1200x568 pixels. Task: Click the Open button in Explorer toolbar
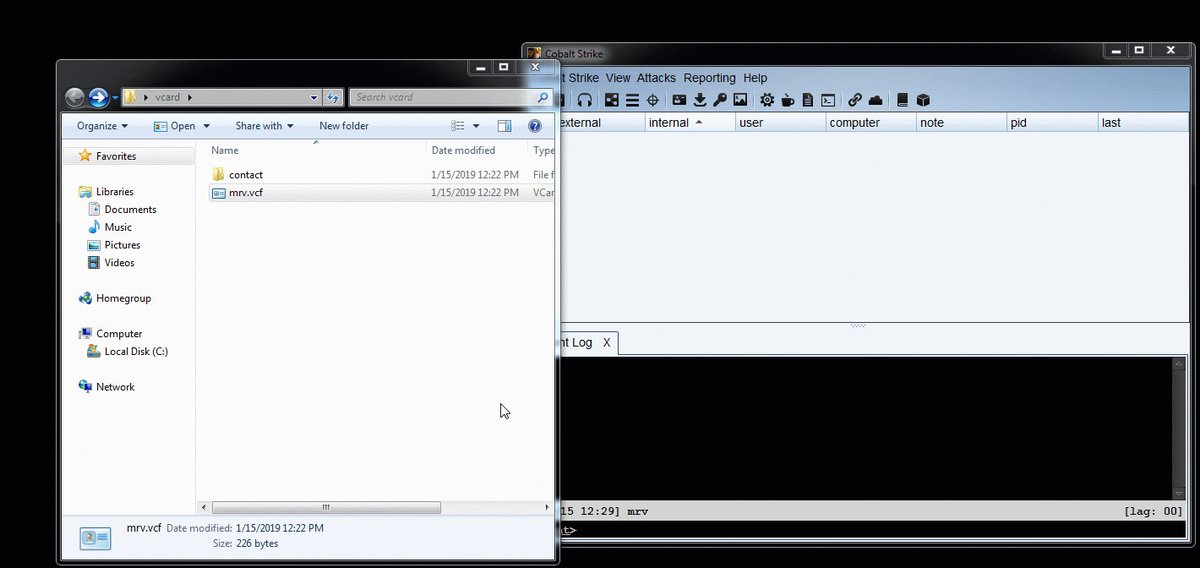pos(174,126)
